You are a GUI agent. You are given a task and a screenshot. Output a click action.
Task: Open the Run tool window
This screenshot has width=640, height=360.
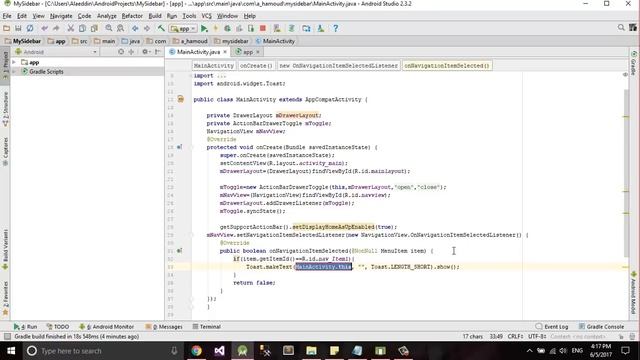point(25,327)
